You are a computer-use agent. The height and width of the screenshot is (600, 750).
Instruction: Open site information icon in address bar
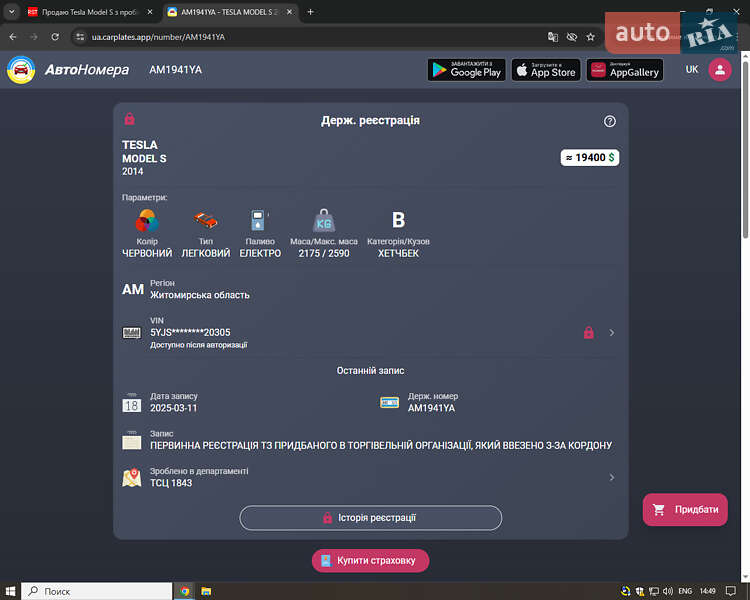click(80, 37)
